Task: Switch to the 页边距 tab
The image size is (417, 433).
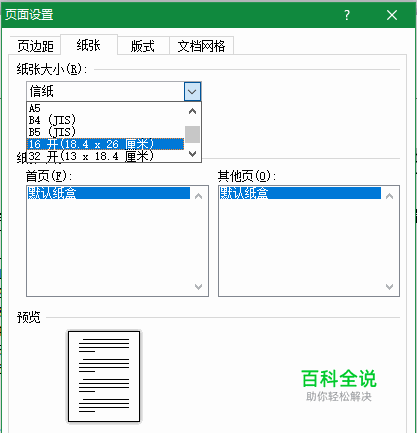Action: 35,46
